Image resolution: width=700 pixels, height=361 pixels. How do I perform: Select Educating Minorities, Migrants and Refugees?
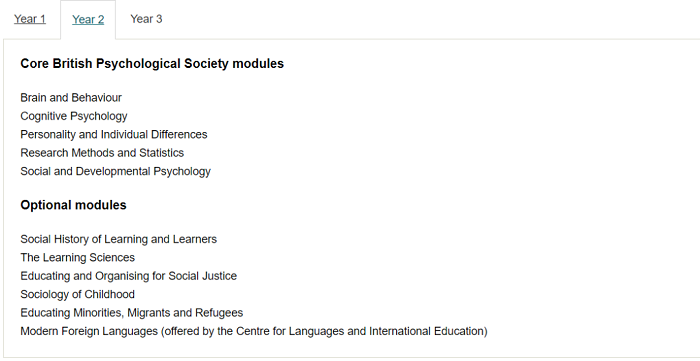[x=132, y=313]
